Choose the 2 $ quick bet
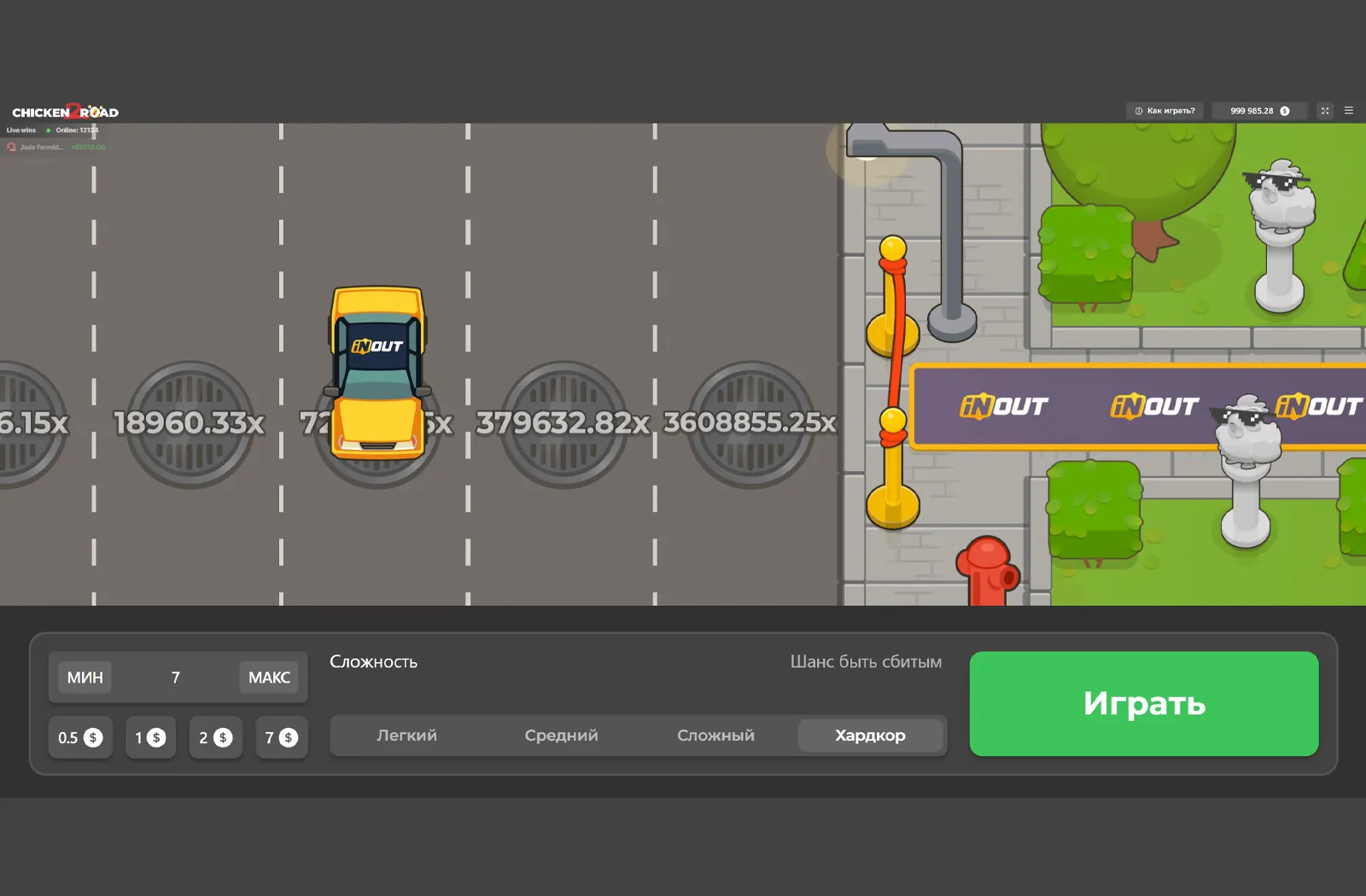 tap(215, 738)
